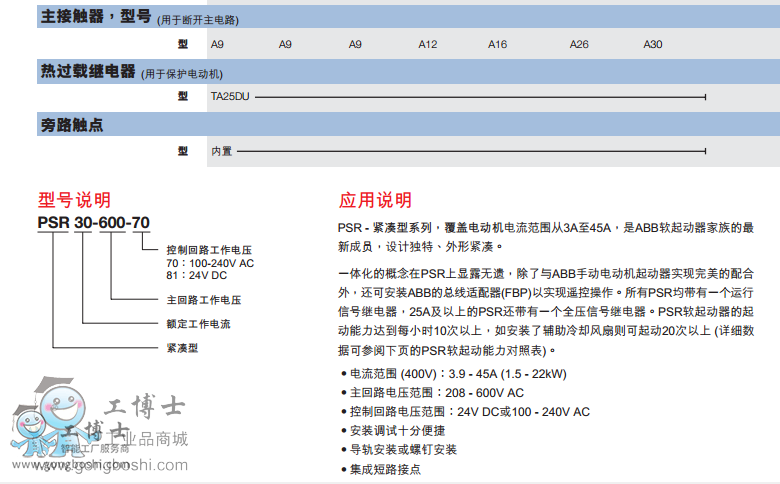780x484 pixels.
Task: Click the 额定工作电流 label
Action: [x=198, y=324]
